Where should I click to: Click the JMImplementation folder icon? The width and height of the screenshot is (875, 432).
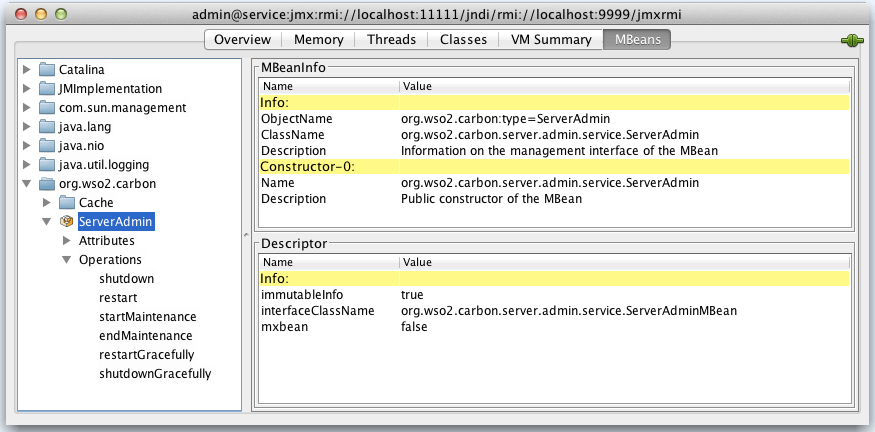click(47, 89)
